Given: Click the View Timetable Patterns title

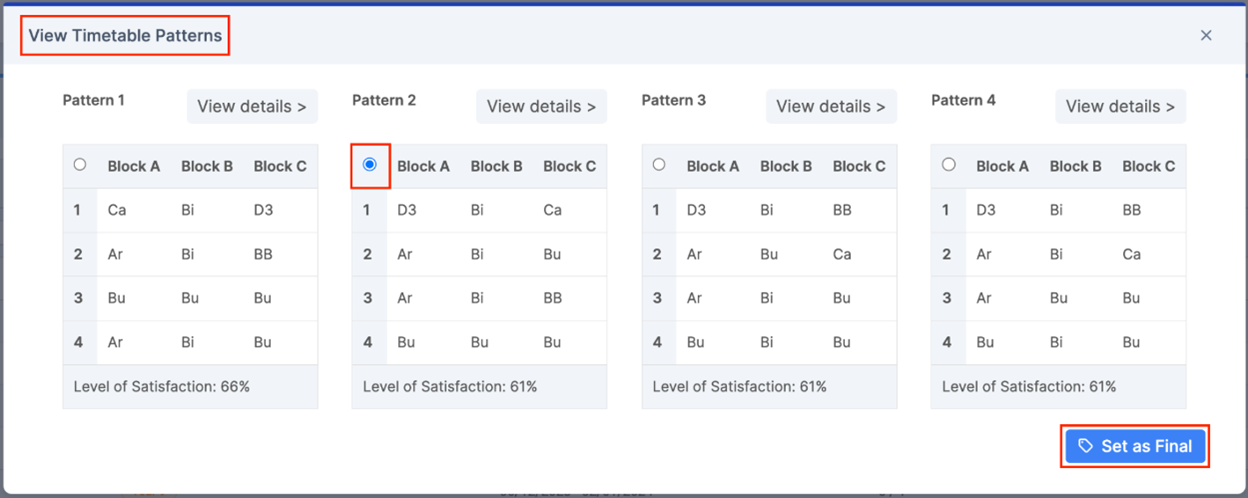Looking at the screenshot, I should coord(126,36).
